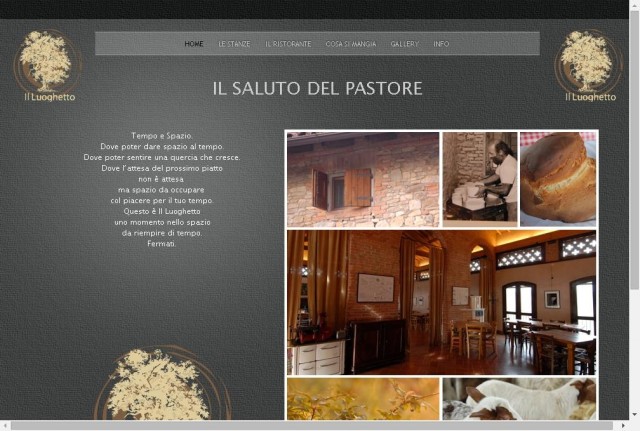640x431 pixels.
Task: Click the large tree emblem at page bottom
Action: tap(162, 383)
